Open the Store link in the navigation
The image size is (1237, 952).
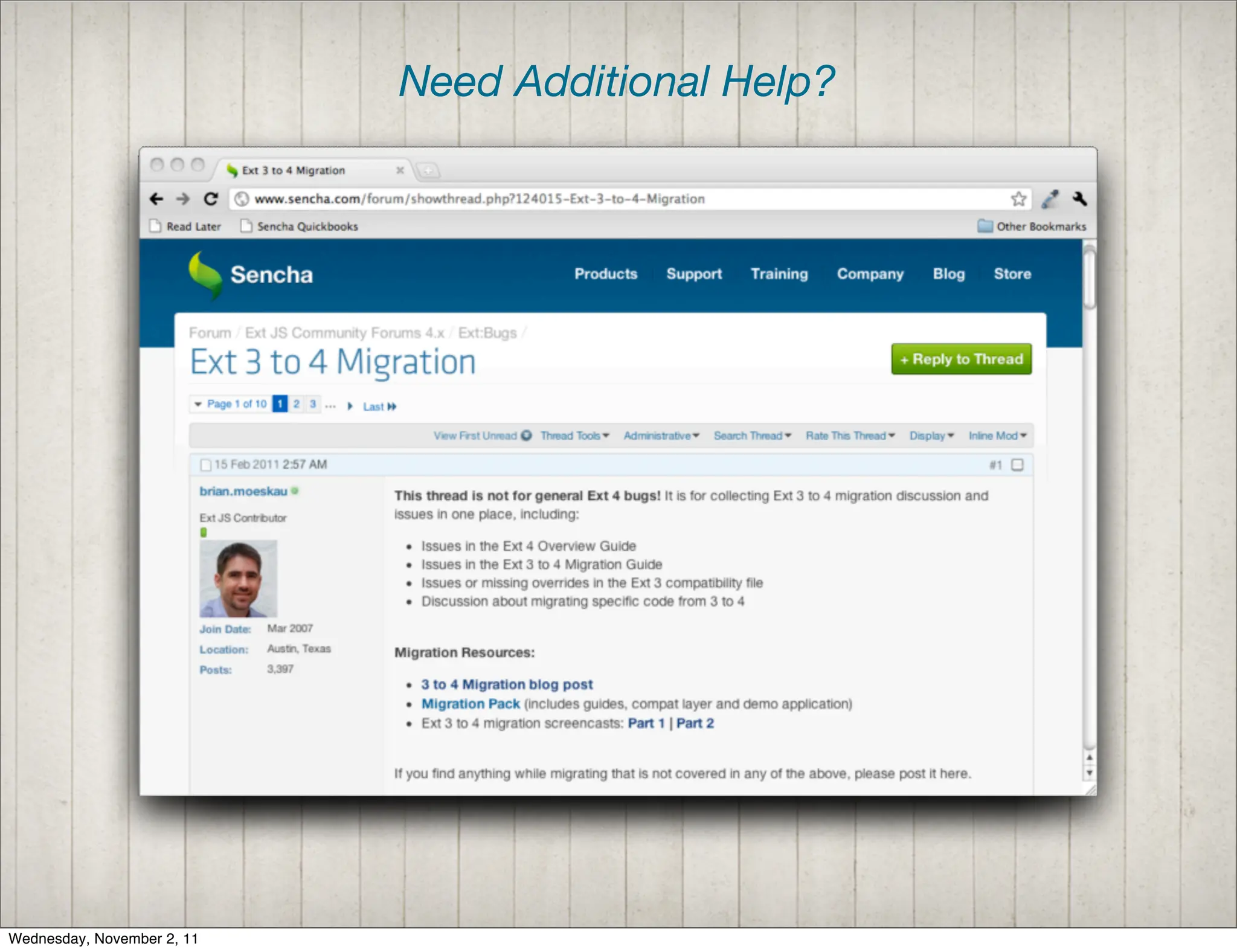pyautogui.click(x=1012, y=274)
